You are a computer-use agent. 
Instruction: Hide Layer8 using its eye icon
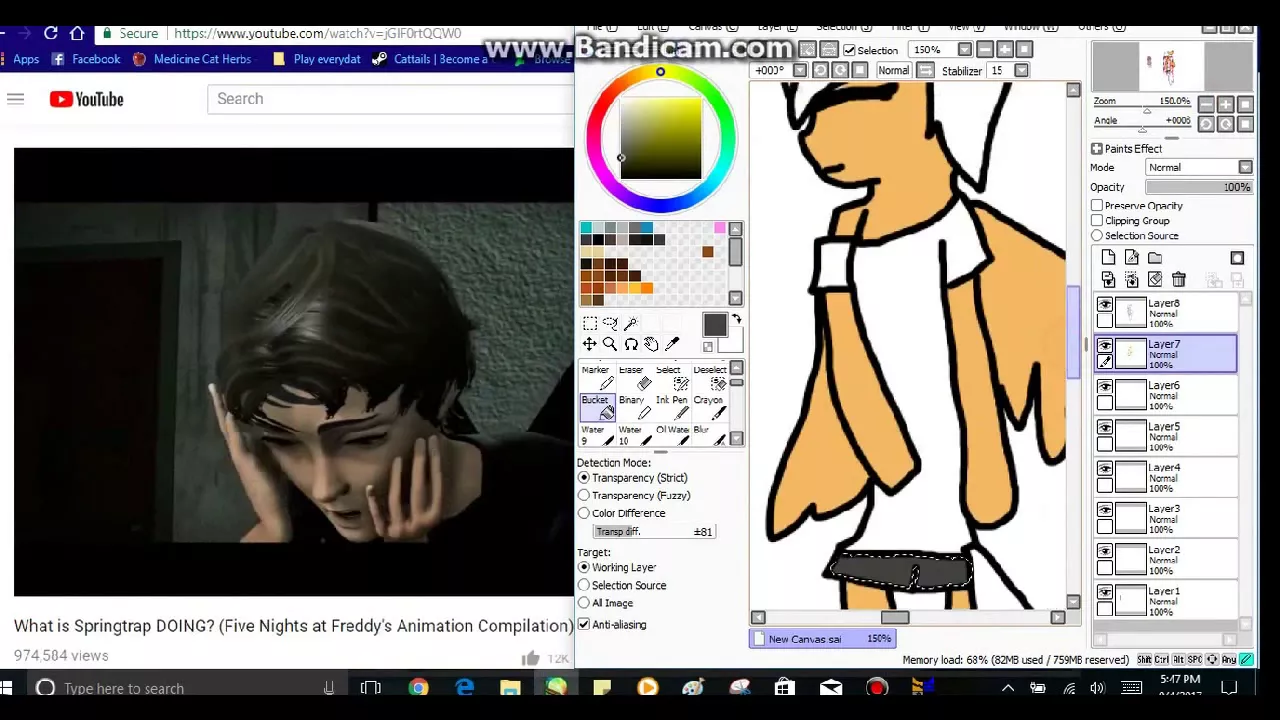pos(1105,305)
